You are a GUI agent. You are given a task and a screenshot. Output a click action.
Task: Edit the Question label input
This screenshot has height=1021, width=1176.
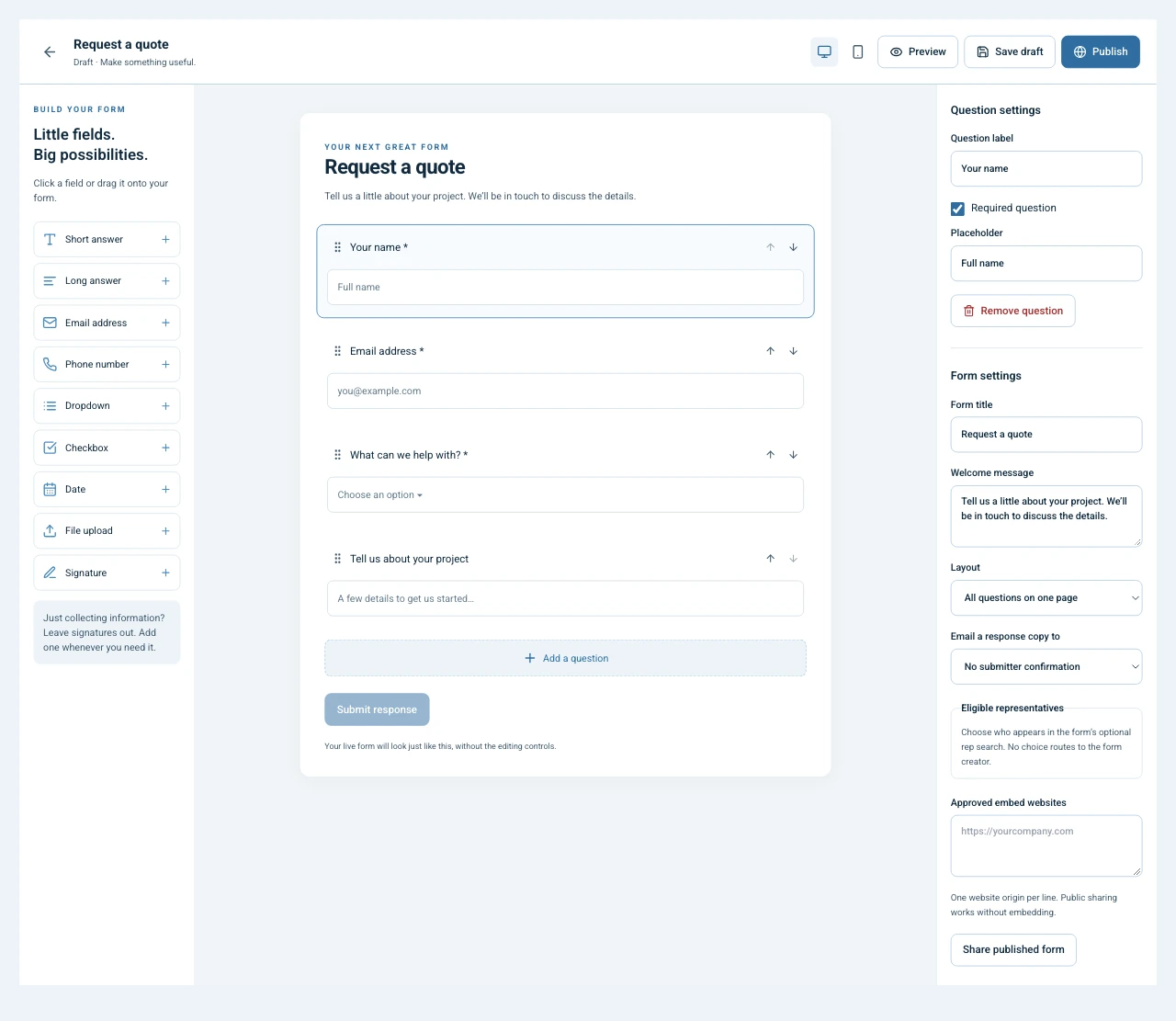pos(1046,169)
